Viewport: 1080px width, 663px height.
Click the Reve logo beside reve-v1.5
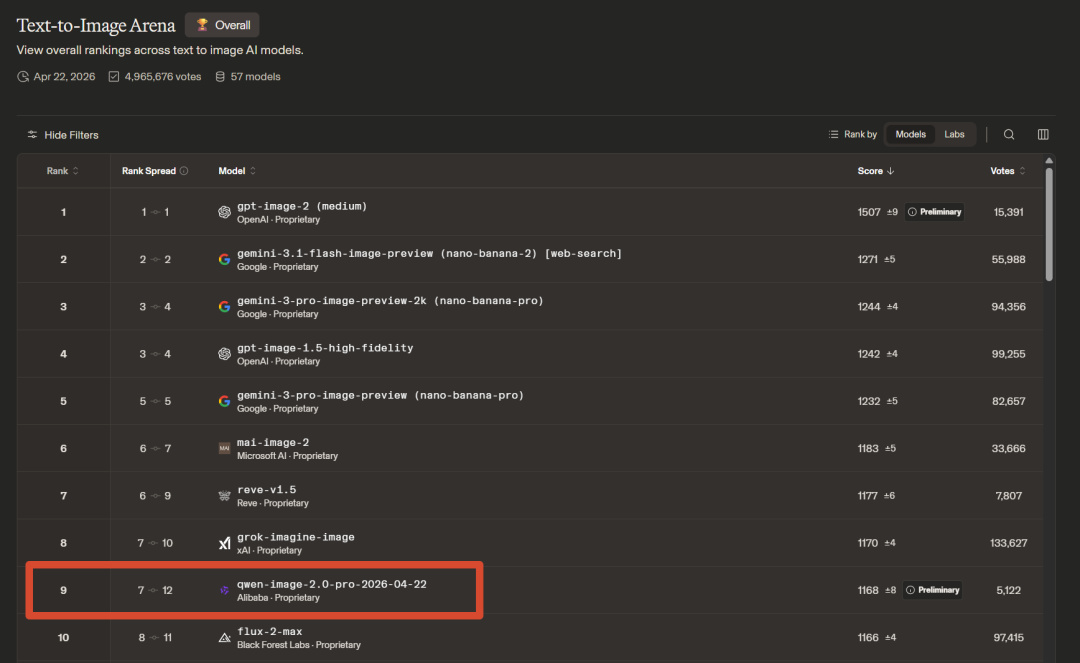pos(225,496)
